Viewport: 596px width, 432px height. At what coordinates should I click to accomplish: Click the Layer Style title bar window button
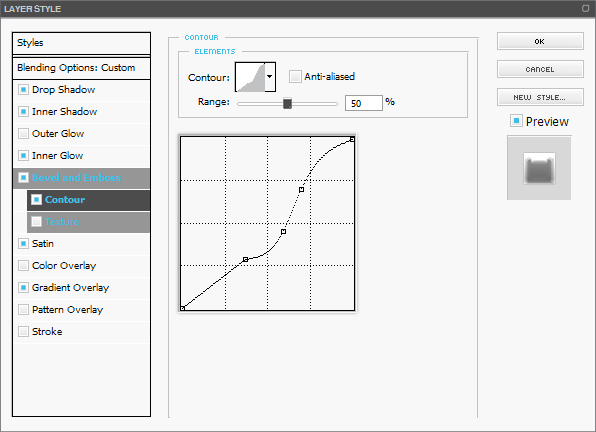click(585, 8)
